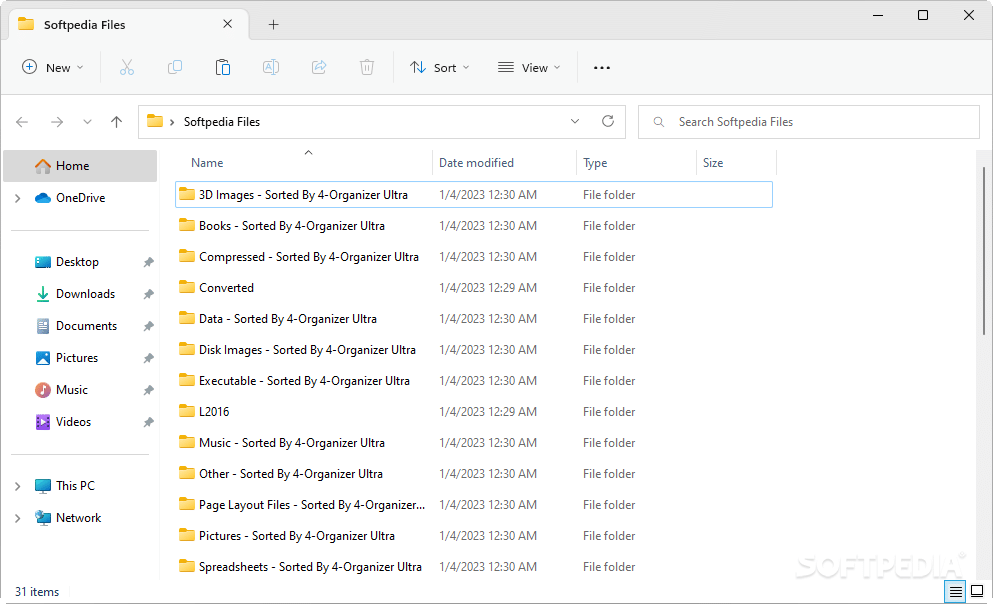This screenshot has width=993, height=604.
Task: Select Home in navigation pane
Action: click(80, 166)
